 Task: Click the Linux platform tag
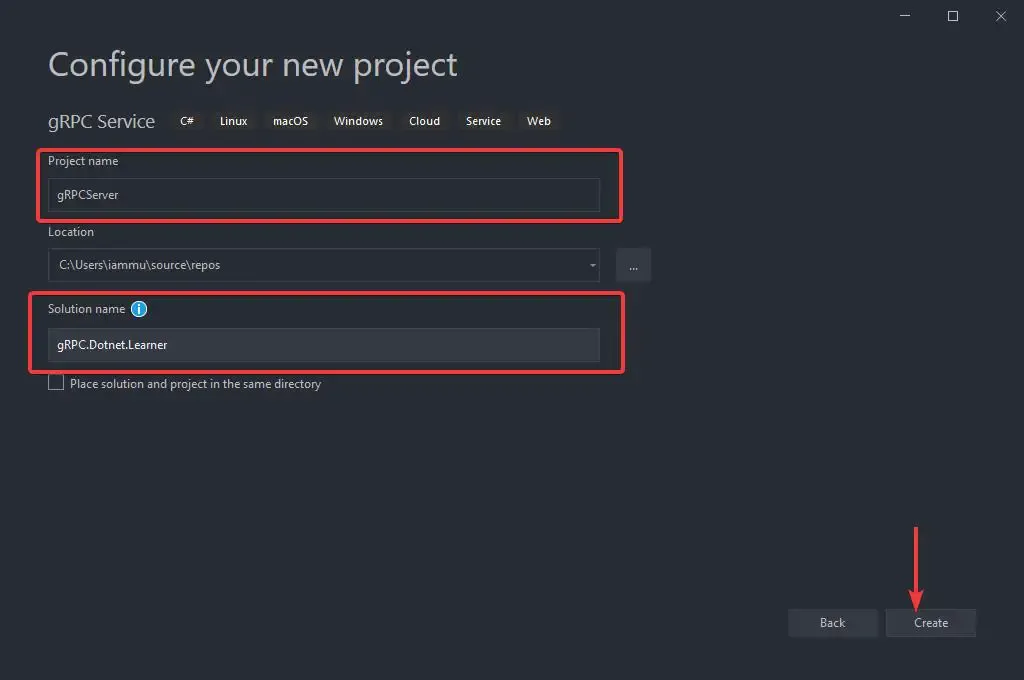click(x=233, y=120)
